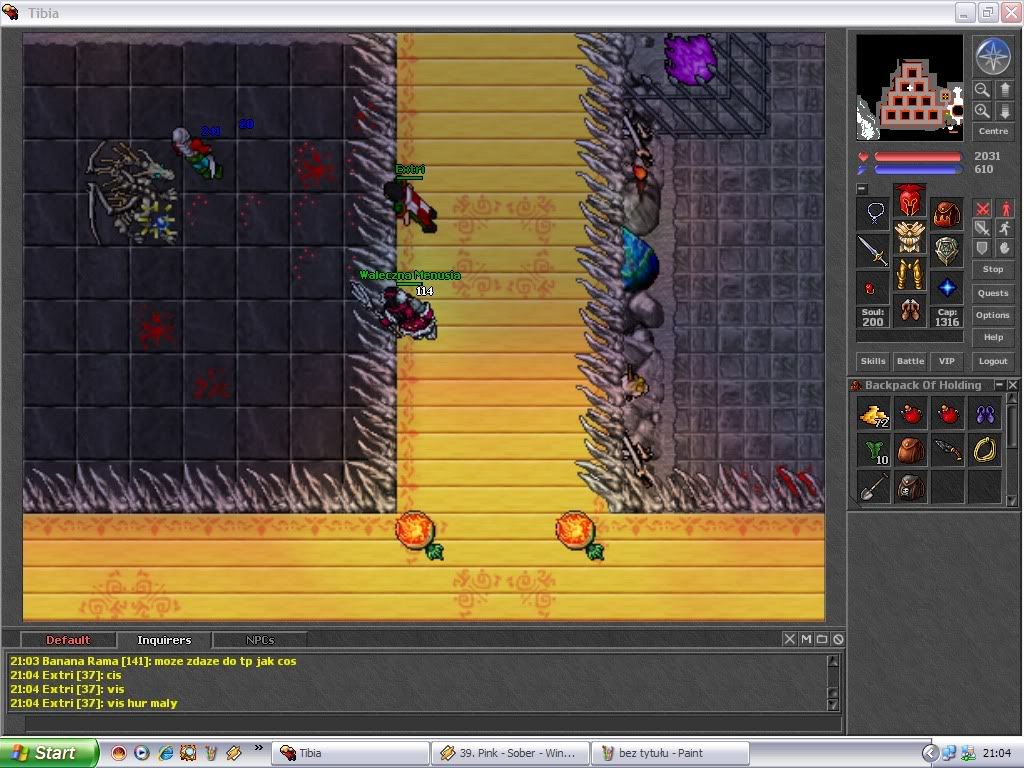Select the shovel in the backpack

874,487
